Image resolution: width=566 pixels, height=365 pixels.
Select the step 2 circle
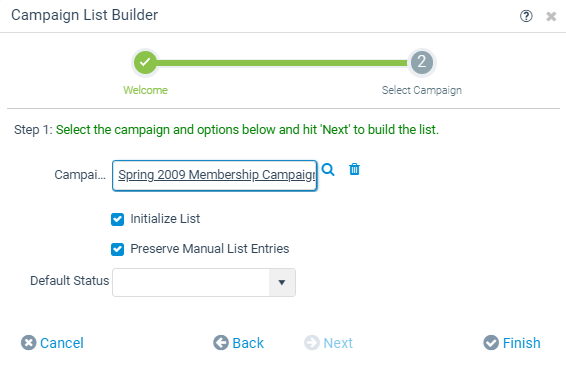pyautogui.click(x=422, y=62)
